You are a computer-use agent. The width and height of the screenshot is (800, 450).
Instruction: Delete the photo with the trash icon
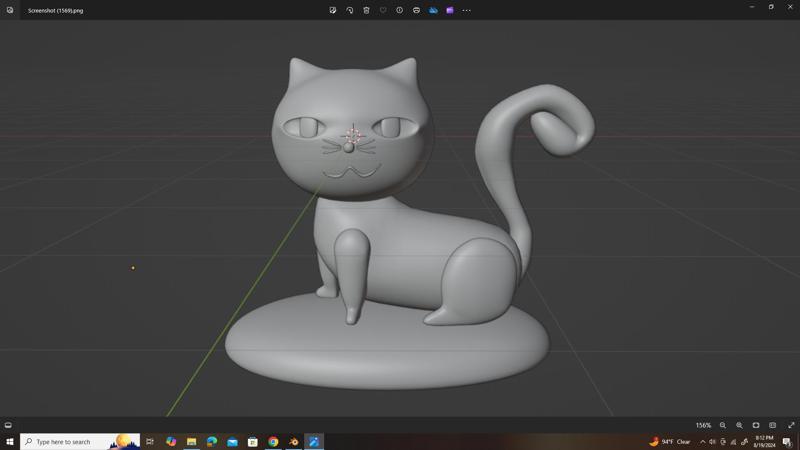[366, 10]
